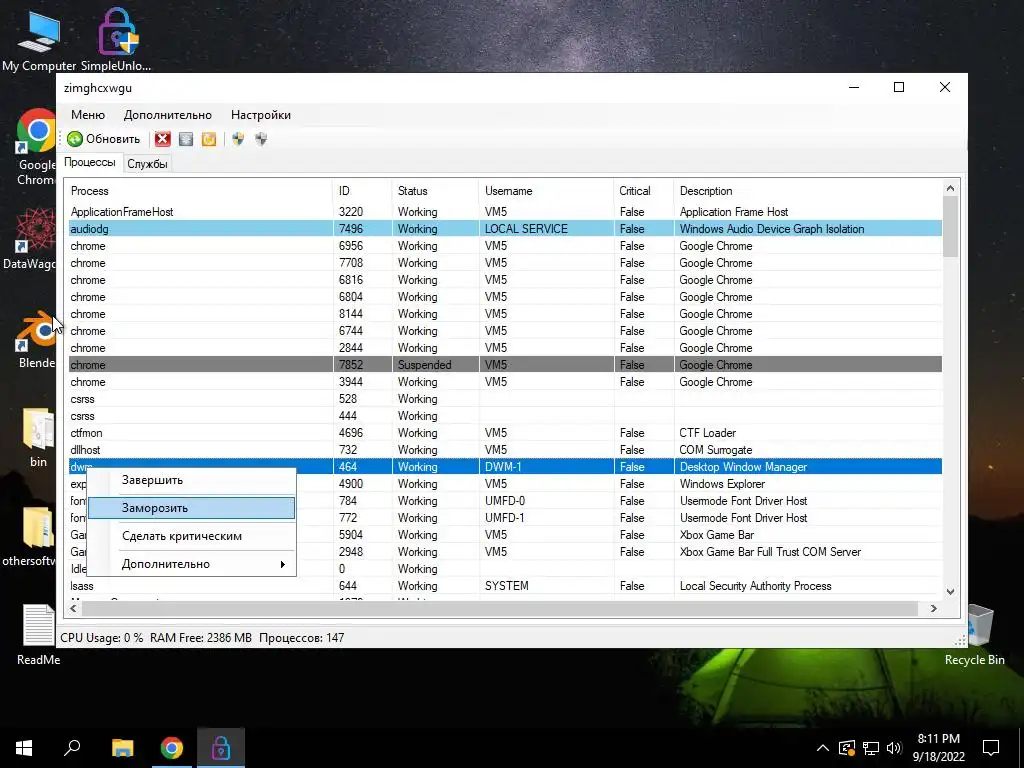Open Chrome from the taskbar

click(172, 748)
